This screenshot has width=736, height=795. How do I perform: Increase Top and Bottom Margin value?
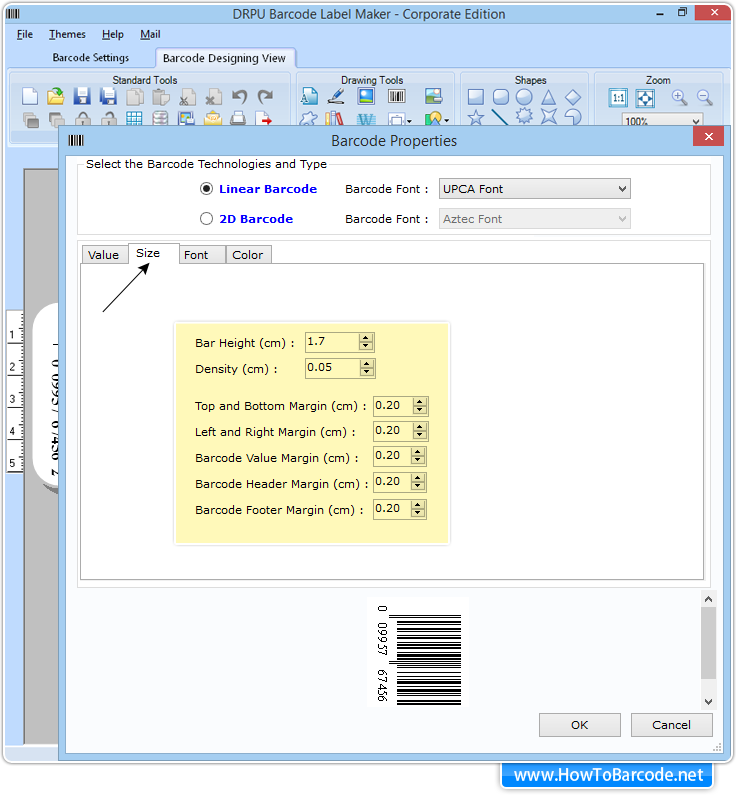point(419,402)
